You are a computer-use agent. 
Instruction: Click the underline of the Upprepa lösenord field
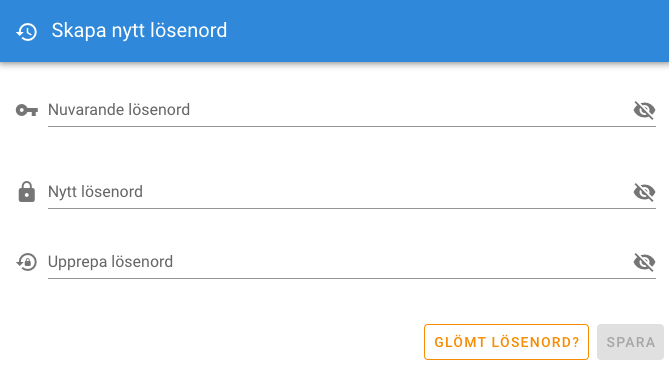(x=352, y=278)
